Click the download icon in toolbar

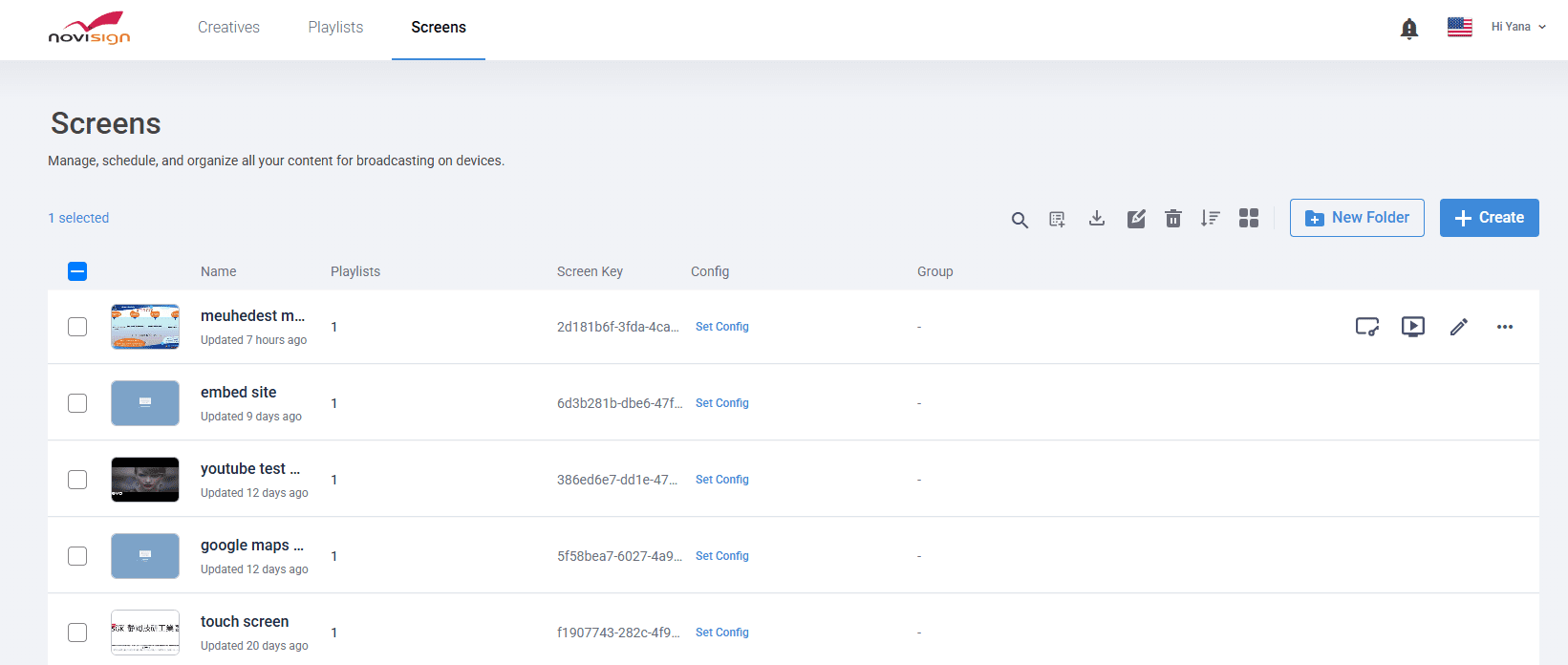1097,219
